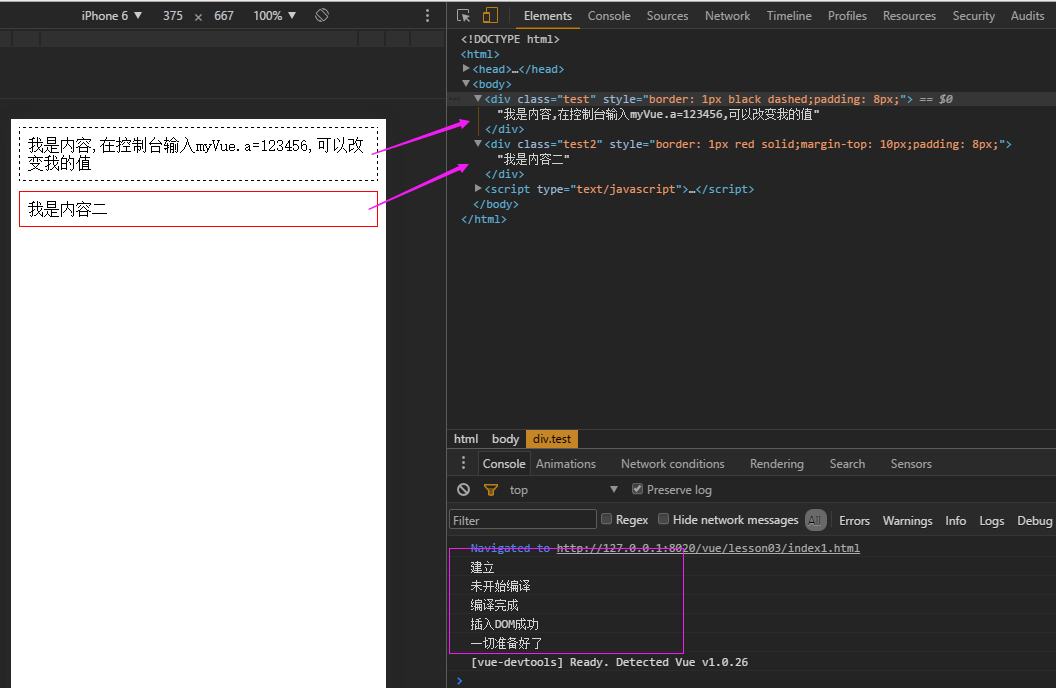The width and height of the screenshot is (1056, 688).
Task: Filter console by Logs
Action: coord(991,520)
